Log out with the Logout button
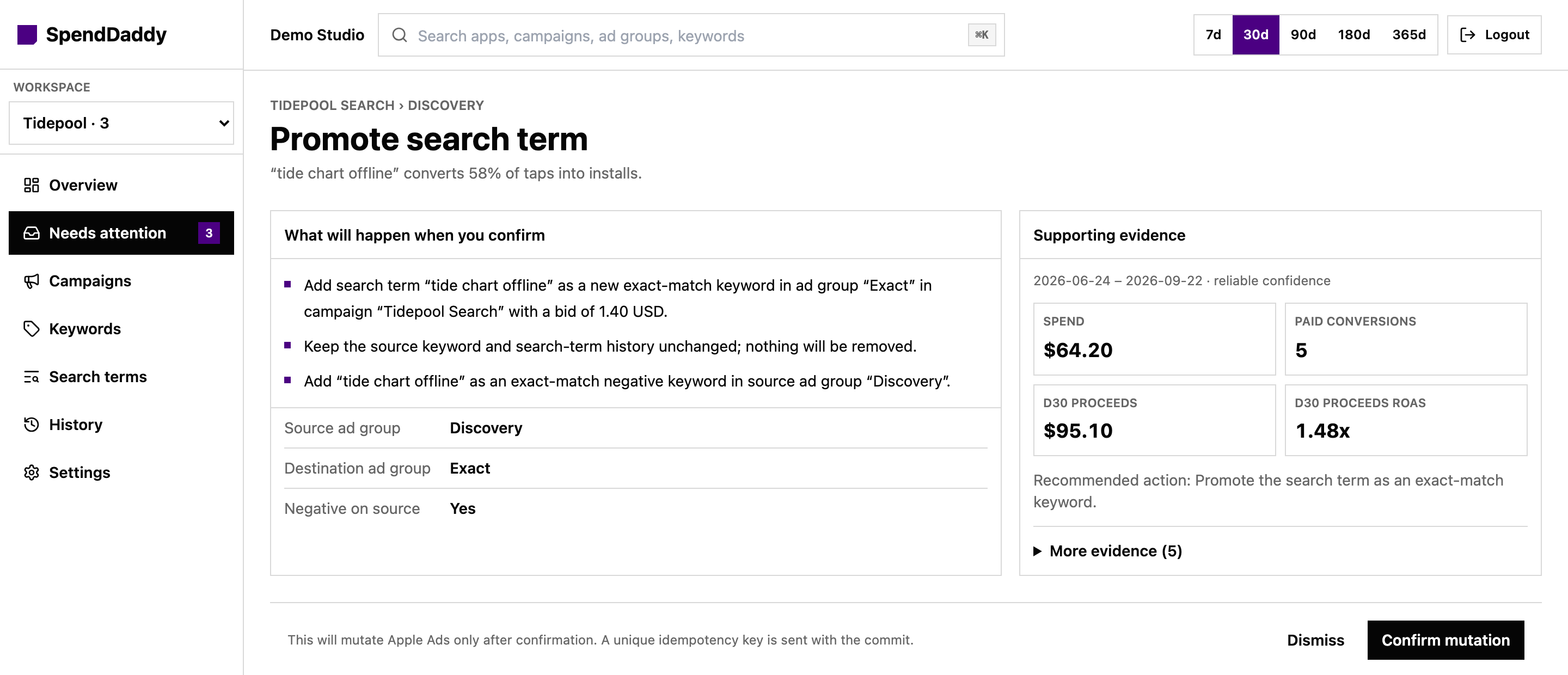 [1494, 35]
